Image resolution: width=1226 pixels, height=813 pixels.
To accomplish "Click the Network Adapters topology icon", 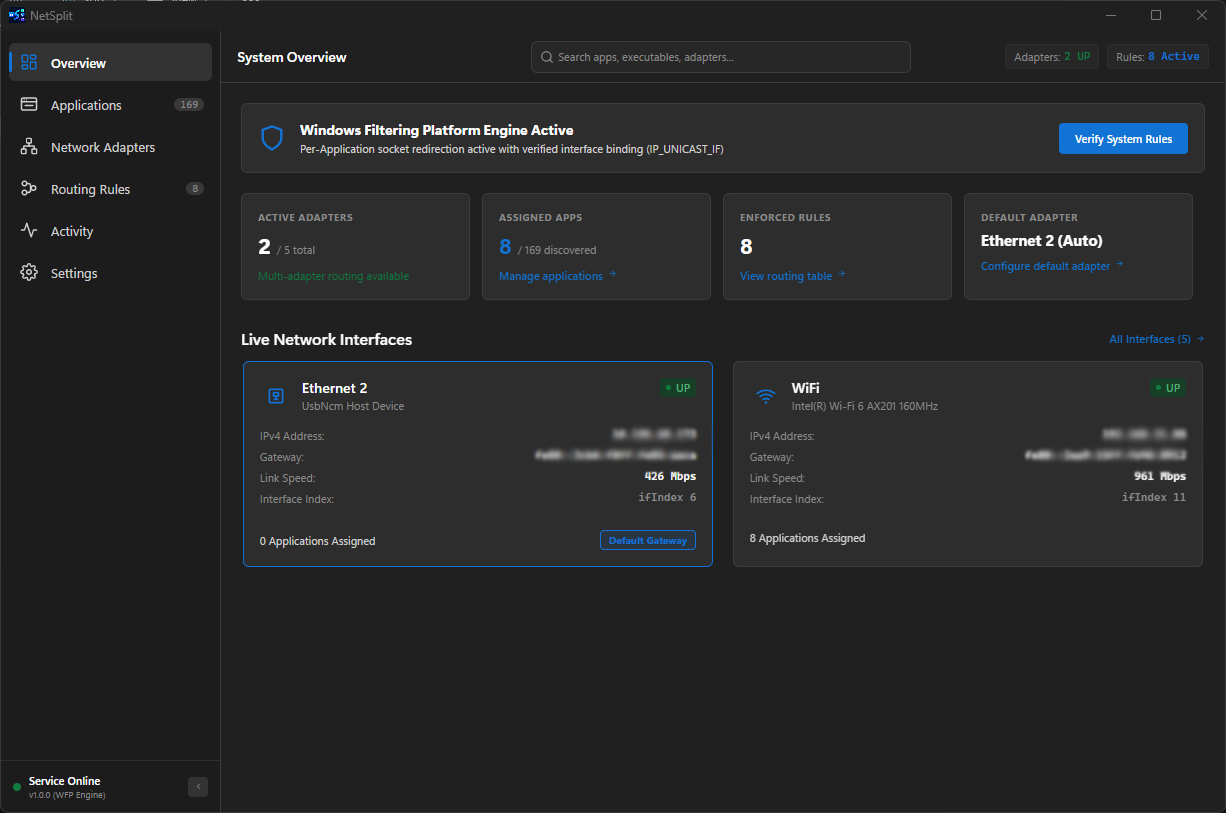I will coord(29,147).
